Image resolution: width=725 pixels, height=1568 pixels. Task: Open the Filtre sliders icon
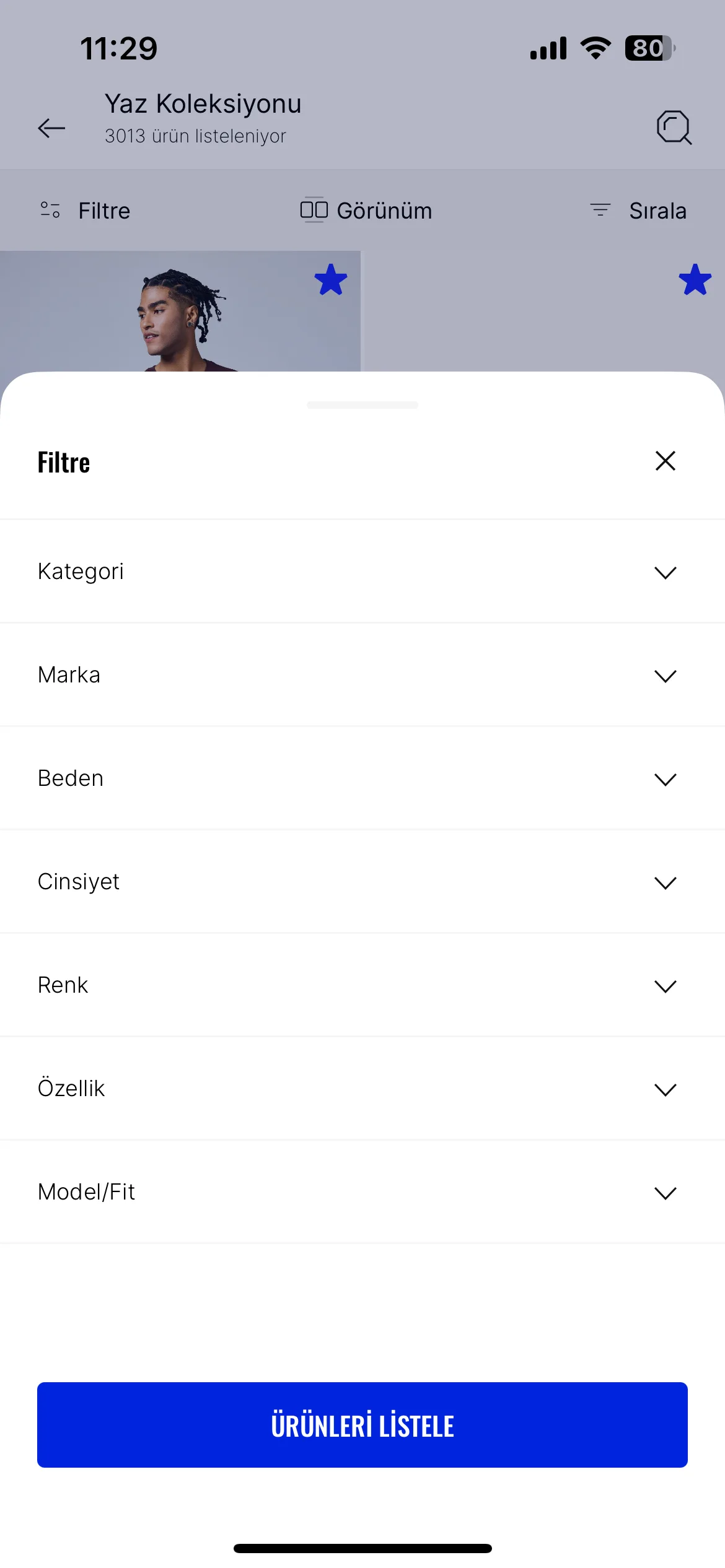[x=50, y=210]
